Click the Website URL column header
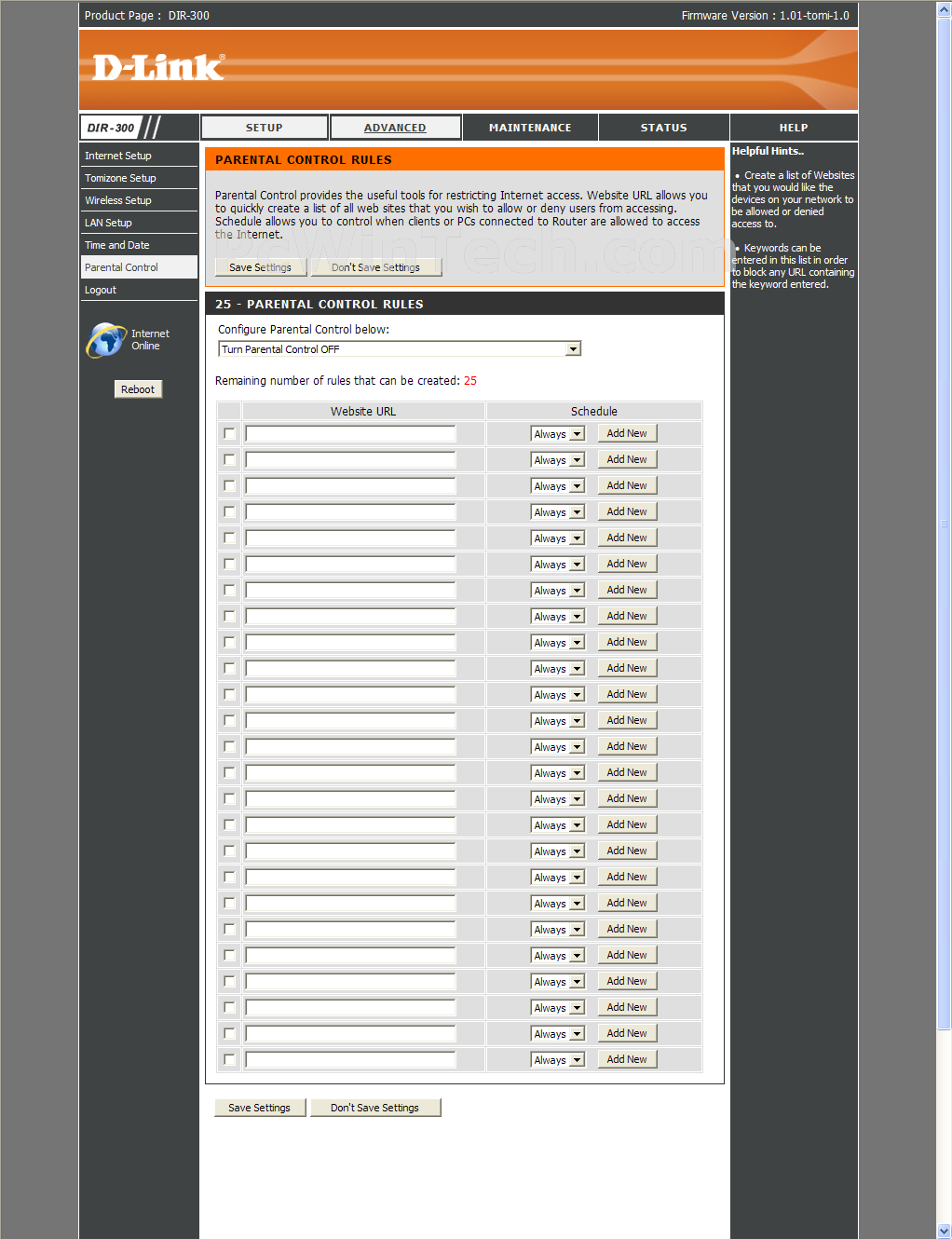 [363, 412]
